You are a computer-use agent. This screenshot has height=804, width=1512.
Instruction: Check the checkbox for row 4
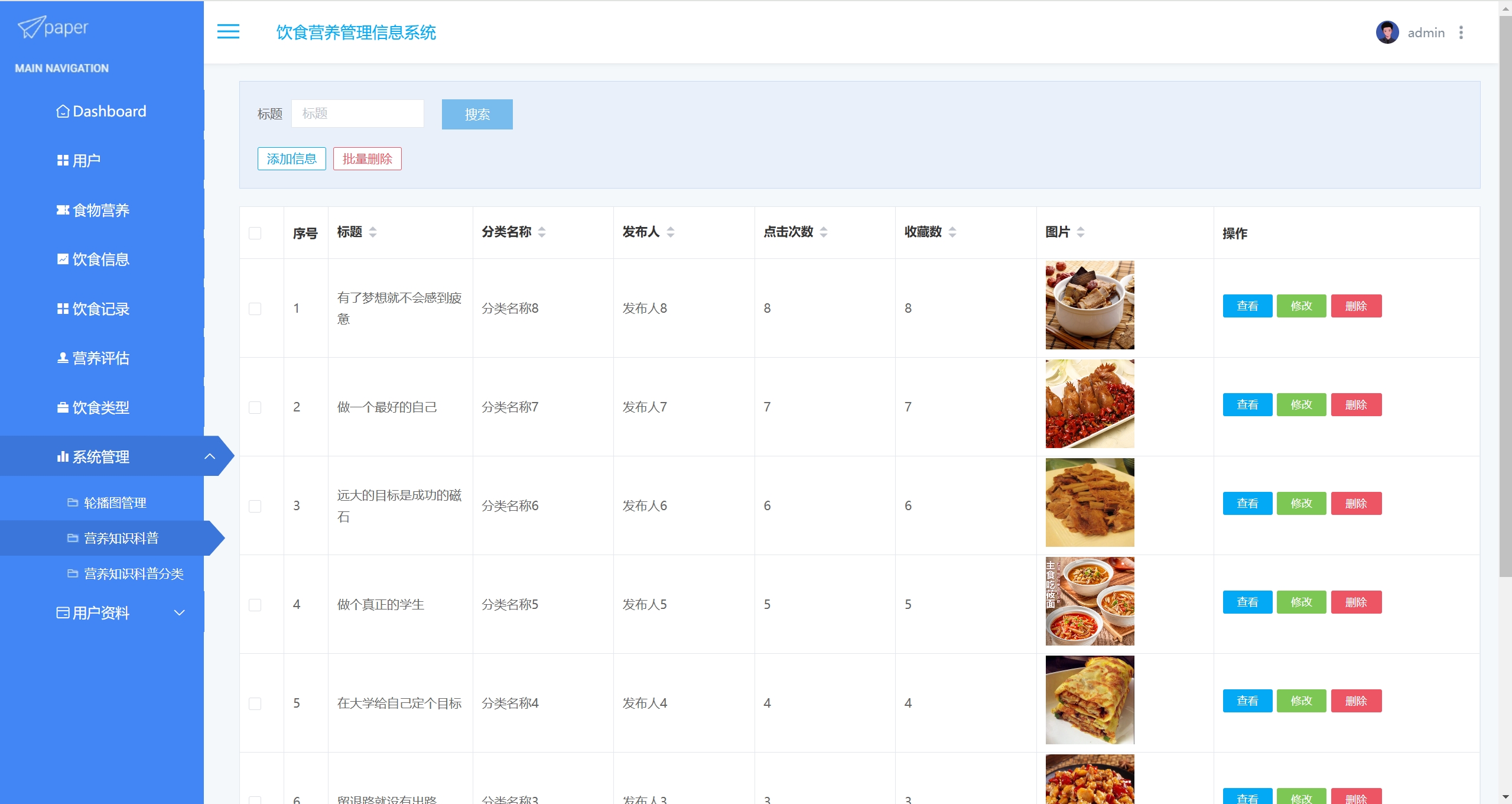[255, 605]
